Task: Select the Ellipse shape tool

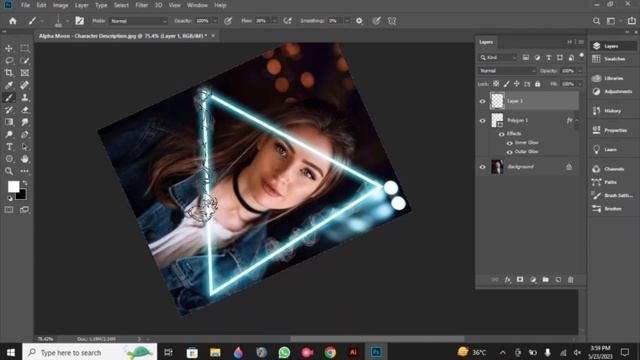Action: [9, 158]
